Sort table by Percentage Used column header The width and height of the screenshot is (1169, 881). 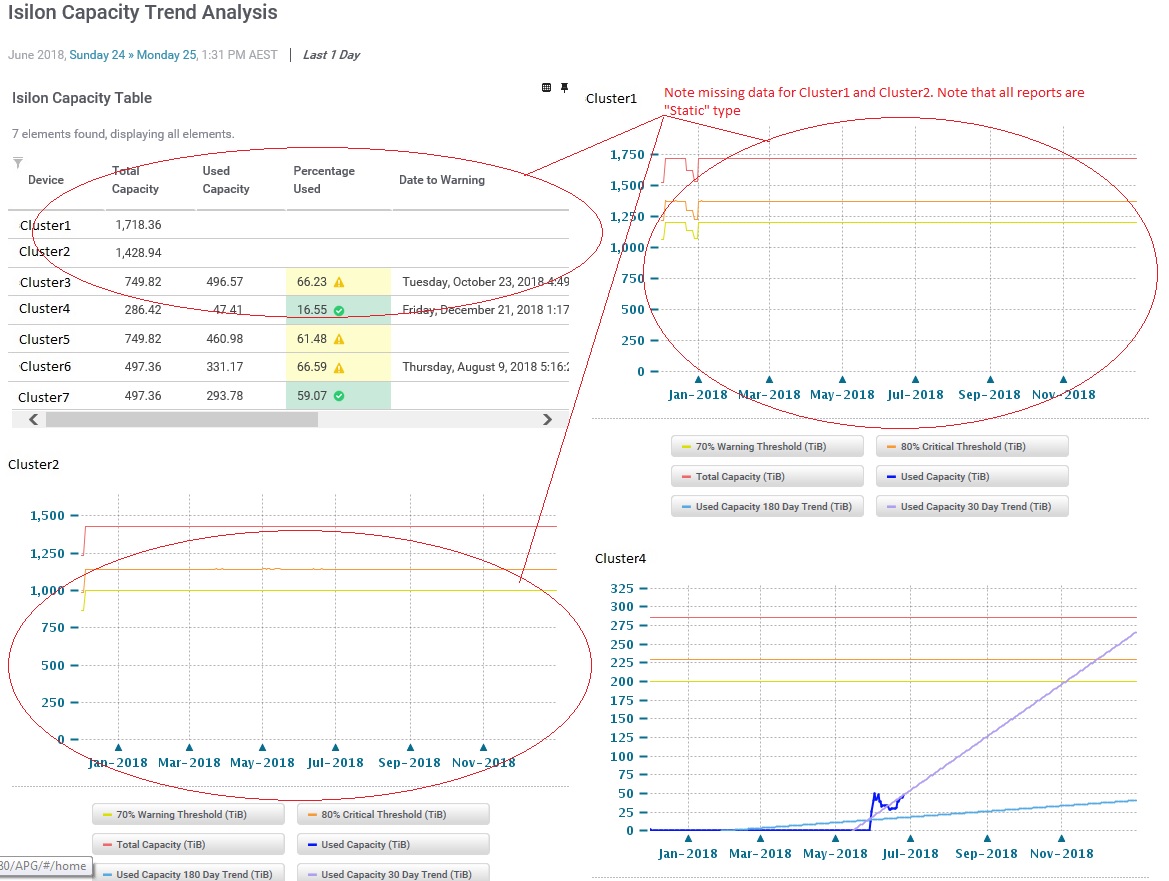coord(323,180)
